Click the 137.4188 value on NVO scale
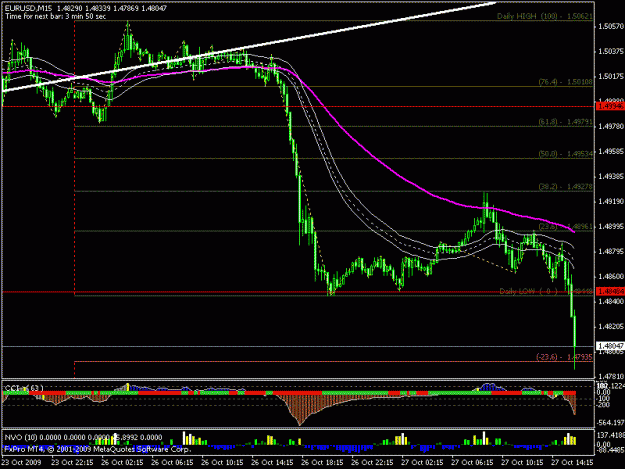Viewport: 625px width, 469px height. pos(610,435)
